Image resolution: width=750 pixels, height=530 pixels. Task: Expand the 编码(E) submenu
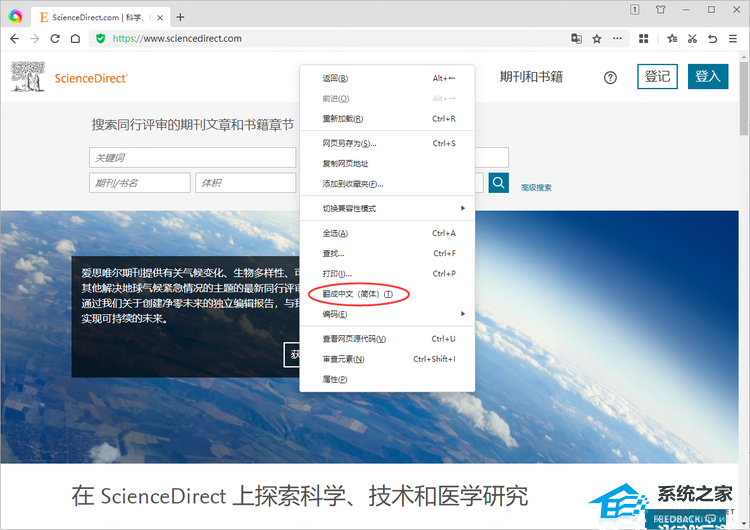point(387,314)
